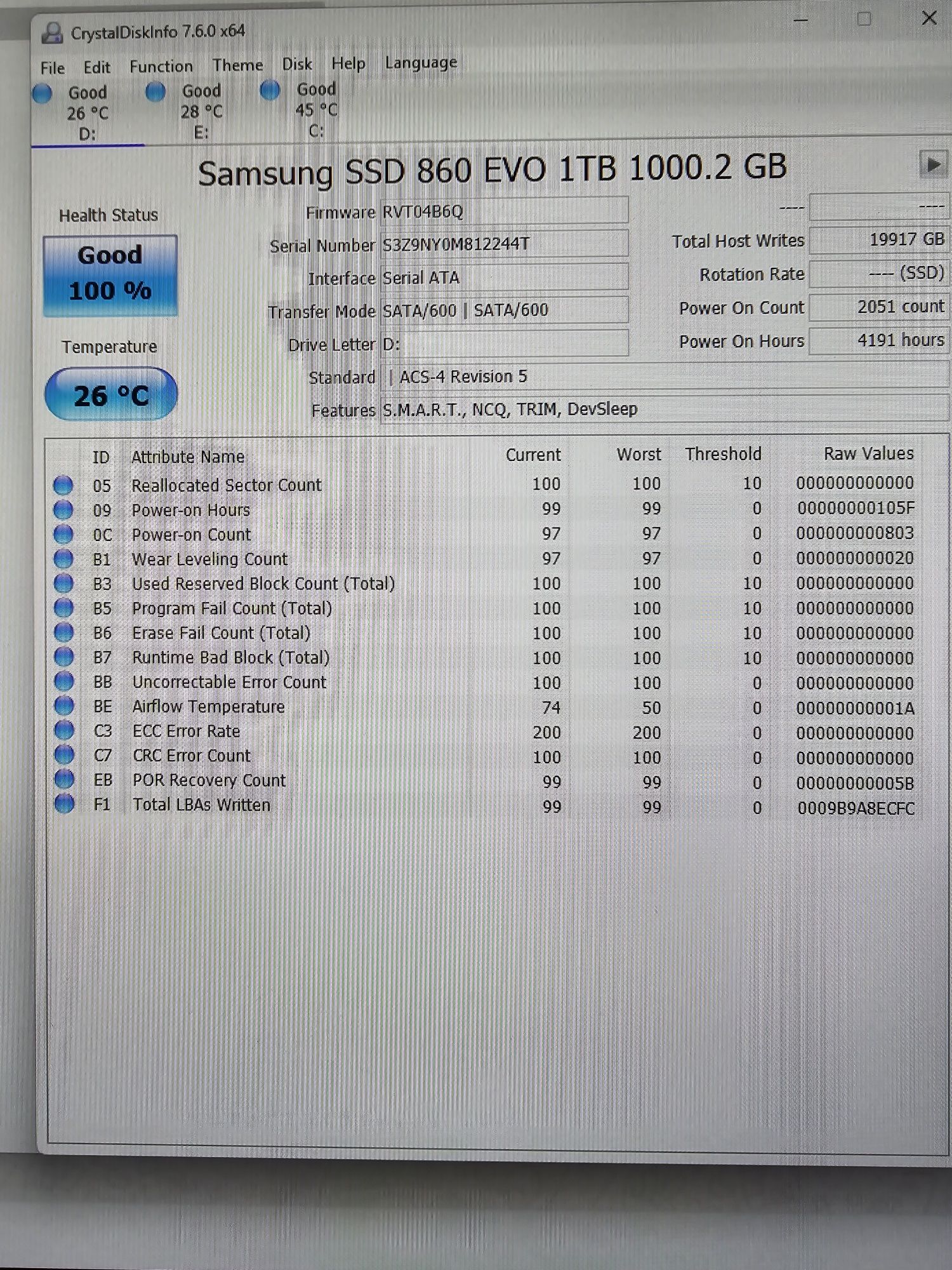The image size is (952, 1270).
Task: Select the Total LBAs Written attribute name
Action: pos(202,805)
